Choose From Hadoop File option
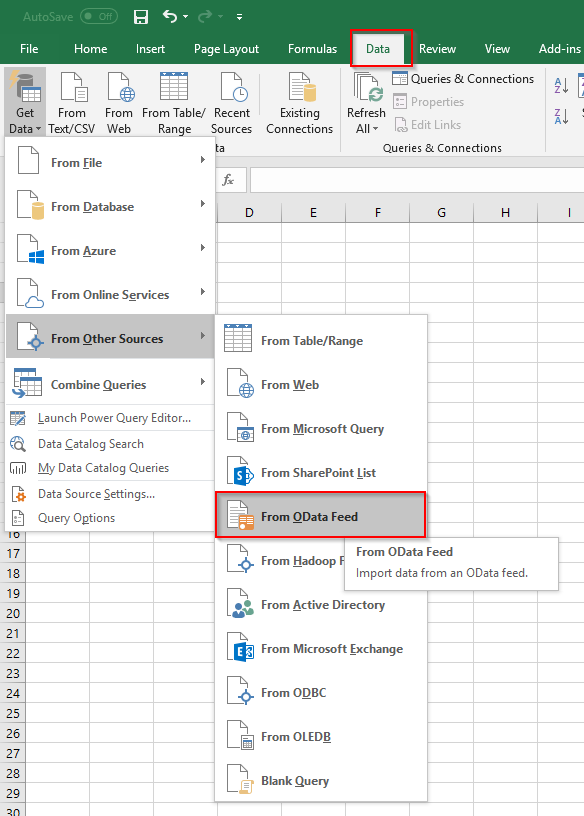Image resolution: width=584 pixels, height=816 pixels. click(281, 561)
